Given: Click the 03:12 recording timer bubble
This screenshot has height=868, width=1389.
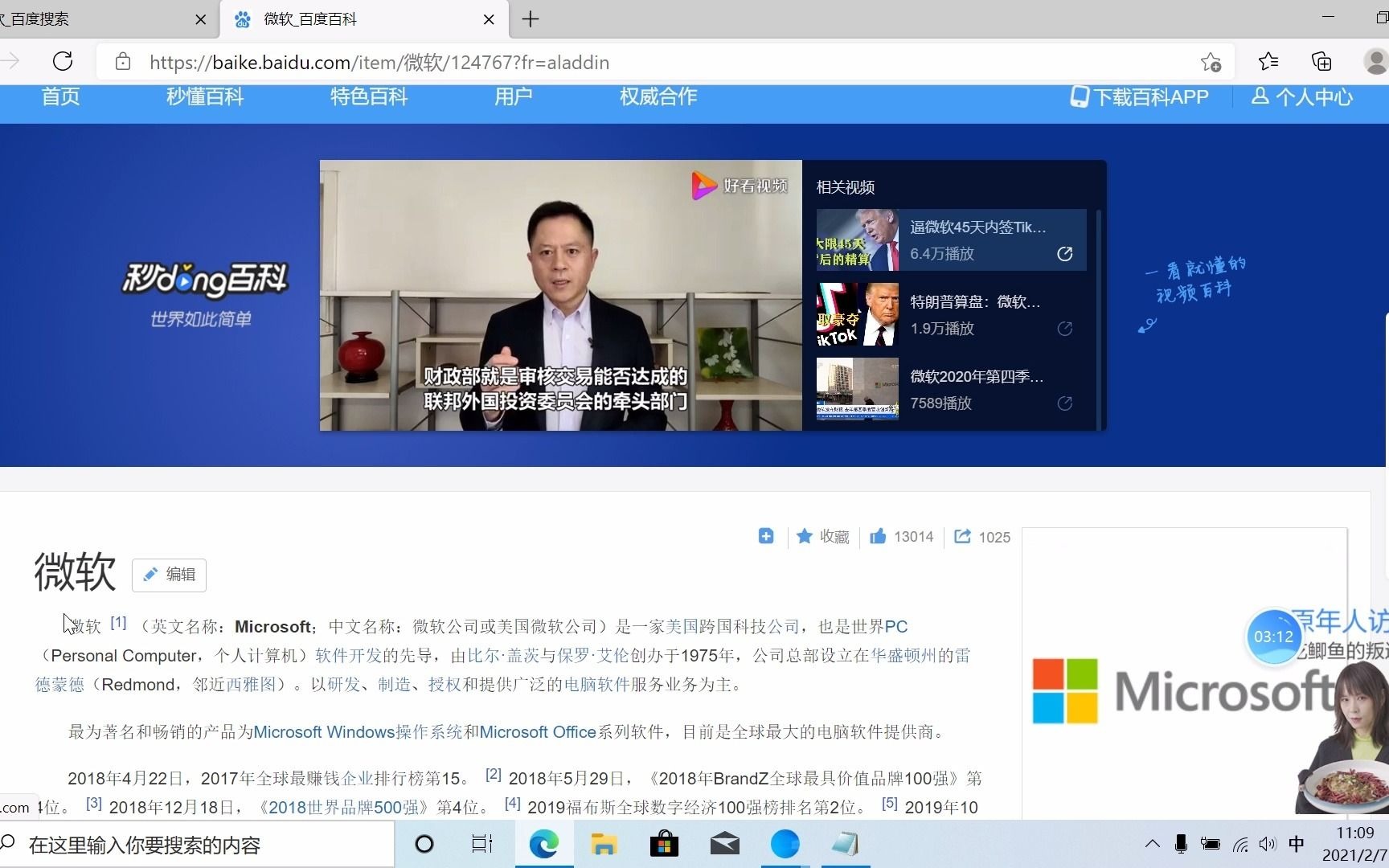Looking at the screenshot, I should click(x=1273, y=637).
